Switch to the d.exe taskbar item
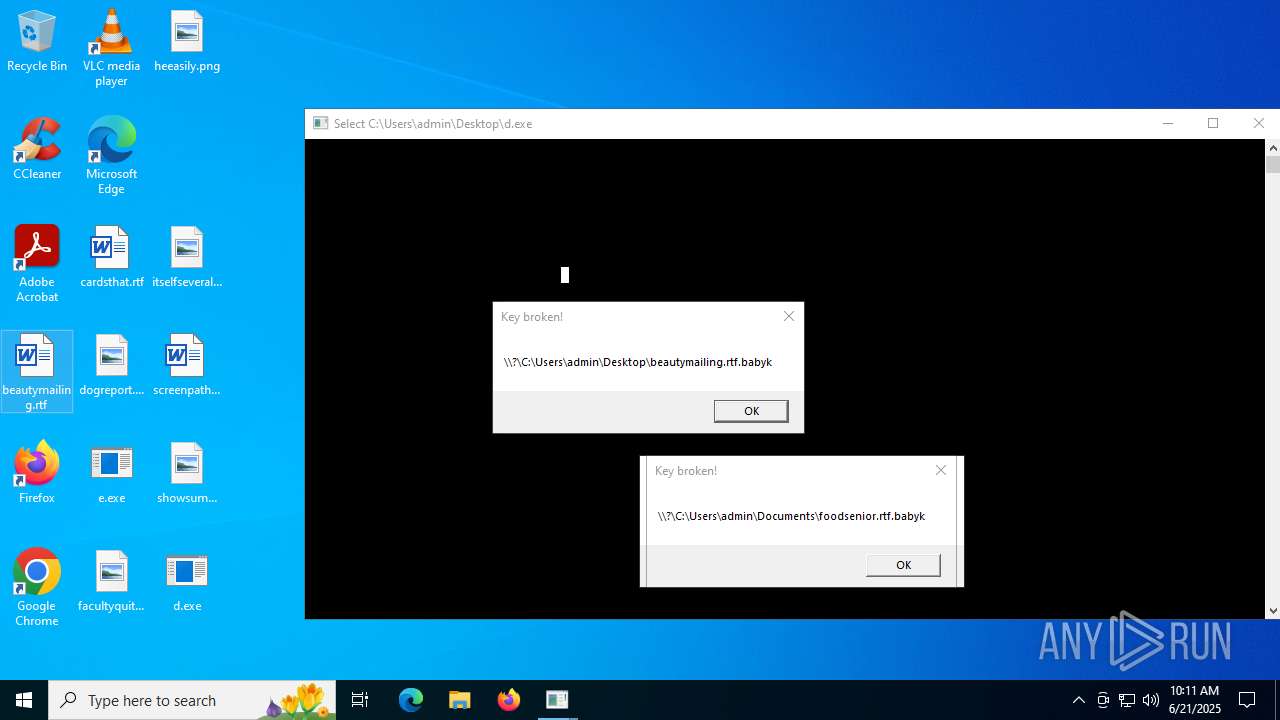 [557, 700]
